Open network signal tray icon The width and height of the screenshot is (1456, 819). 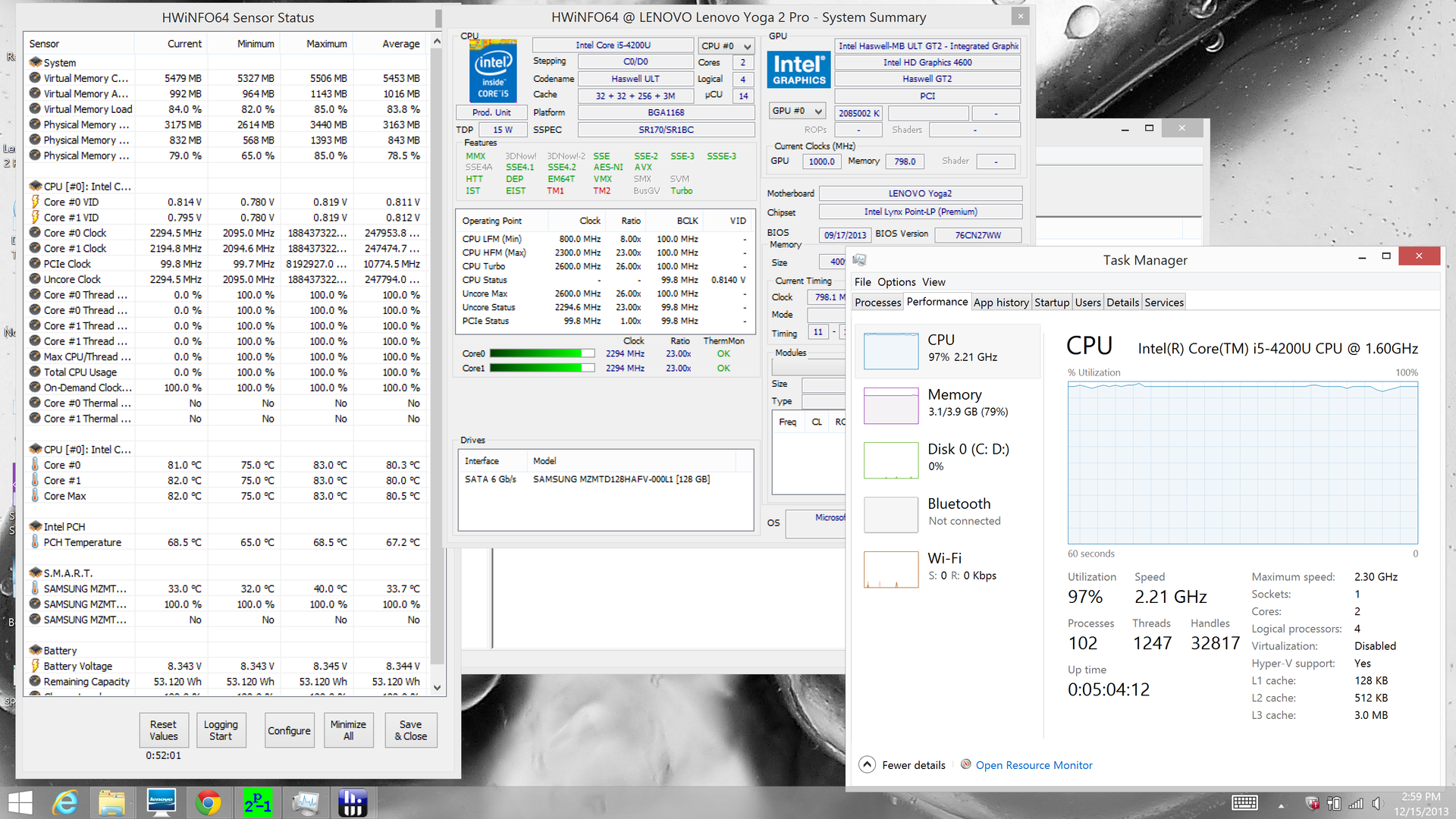(x=1356, y=804)
